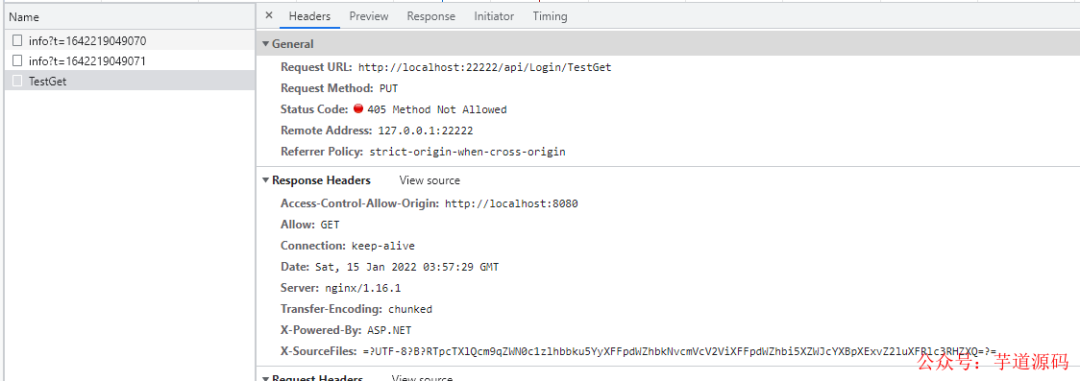The width and height of the screenshot is (1080, 381).
Task: Click the strict-origin-when-cross-origin policy value
Action: [467, 152]
